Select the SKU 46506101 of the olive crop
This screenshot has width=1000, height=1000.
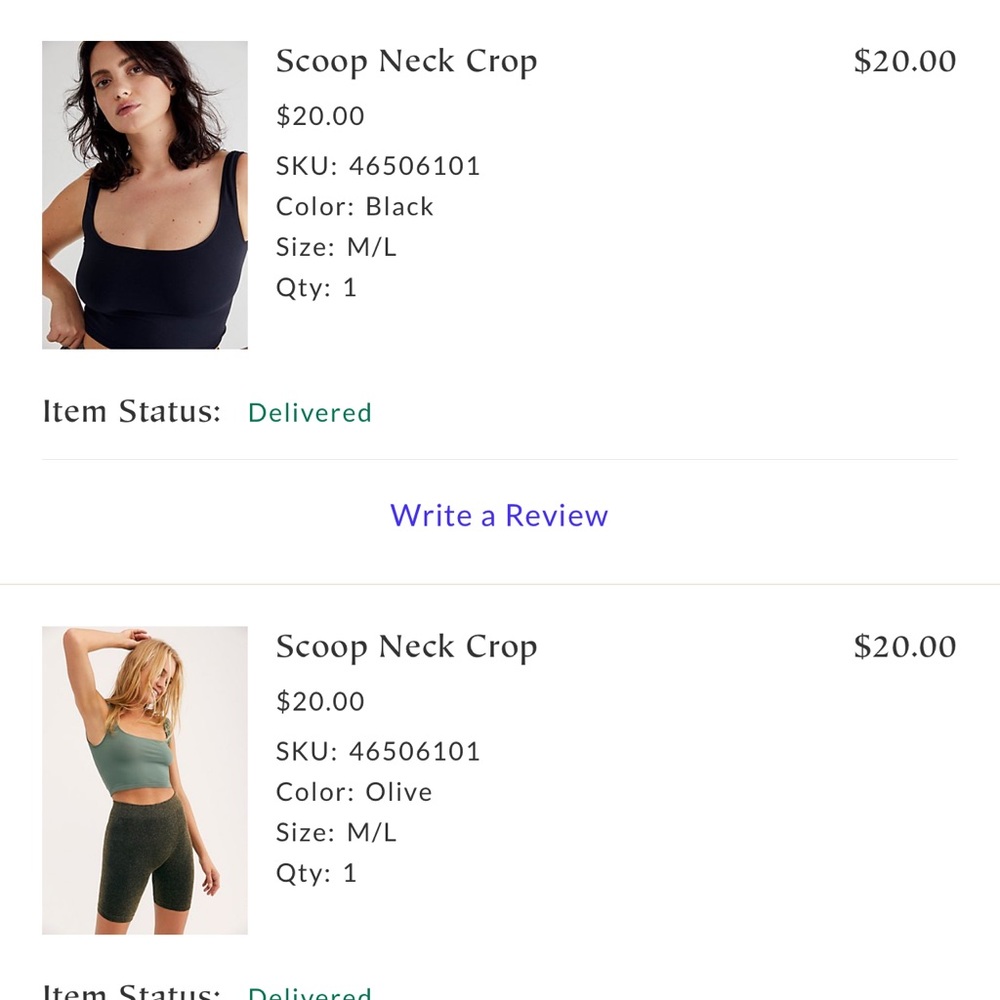pyautogui.click(x=377, y=751)
